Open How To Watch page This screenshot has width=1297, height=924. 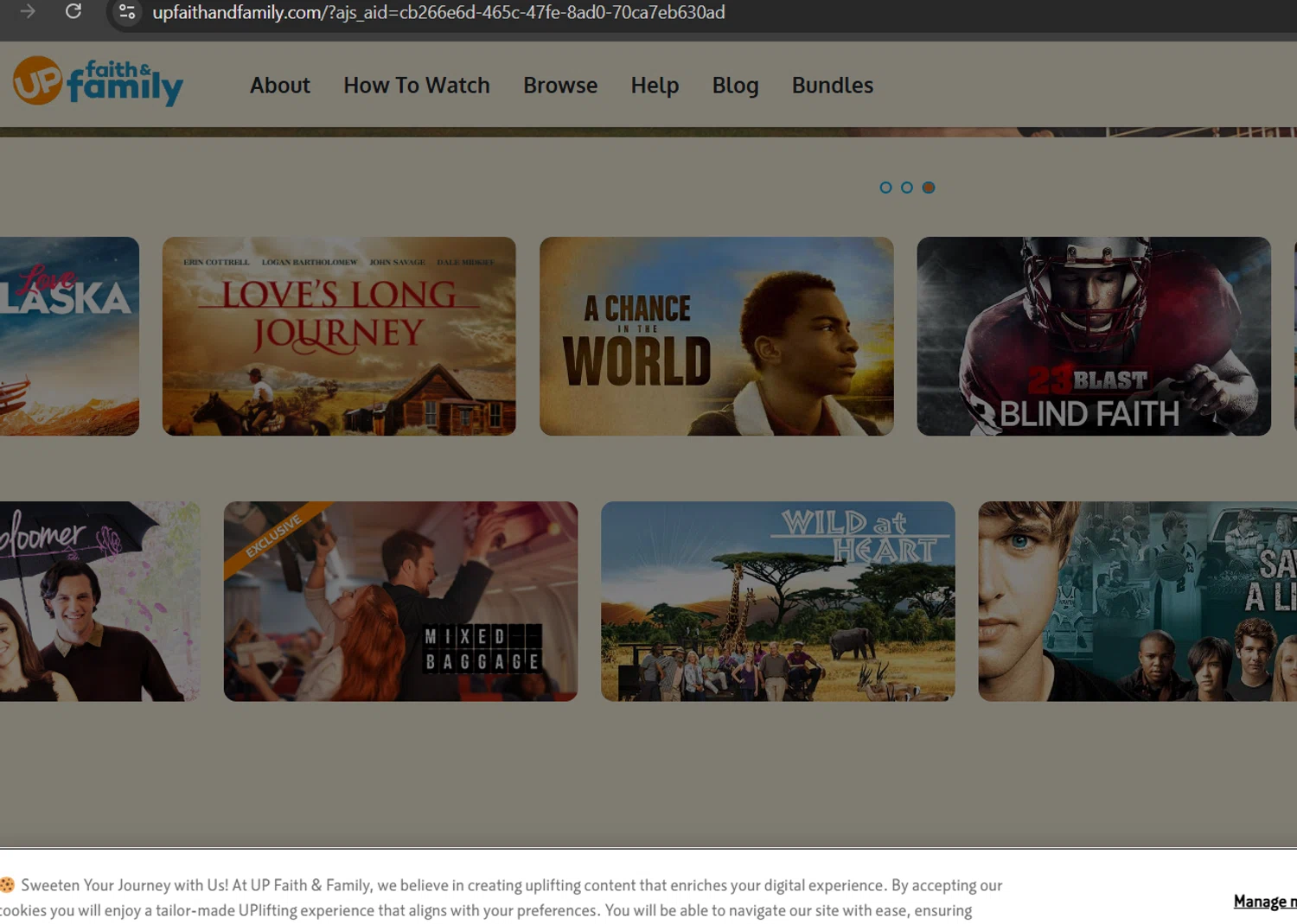pos(417,86)
